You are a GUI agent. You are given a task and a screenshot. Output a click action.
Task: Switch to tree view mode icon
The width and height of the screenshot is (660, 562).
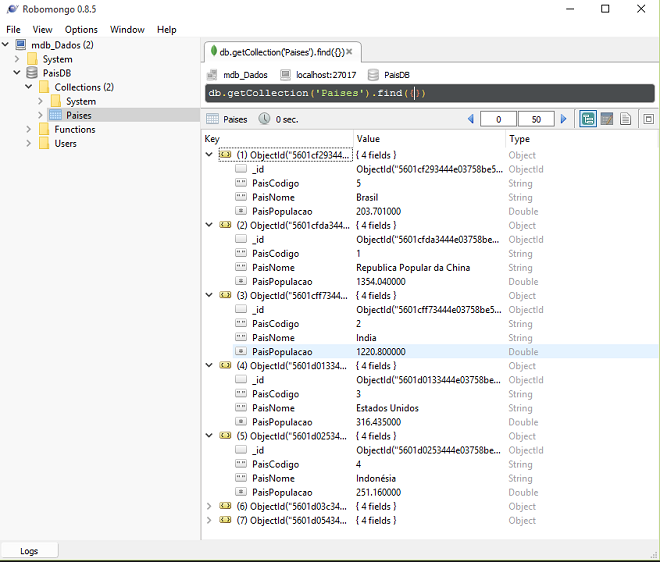[x=588, y=119]
